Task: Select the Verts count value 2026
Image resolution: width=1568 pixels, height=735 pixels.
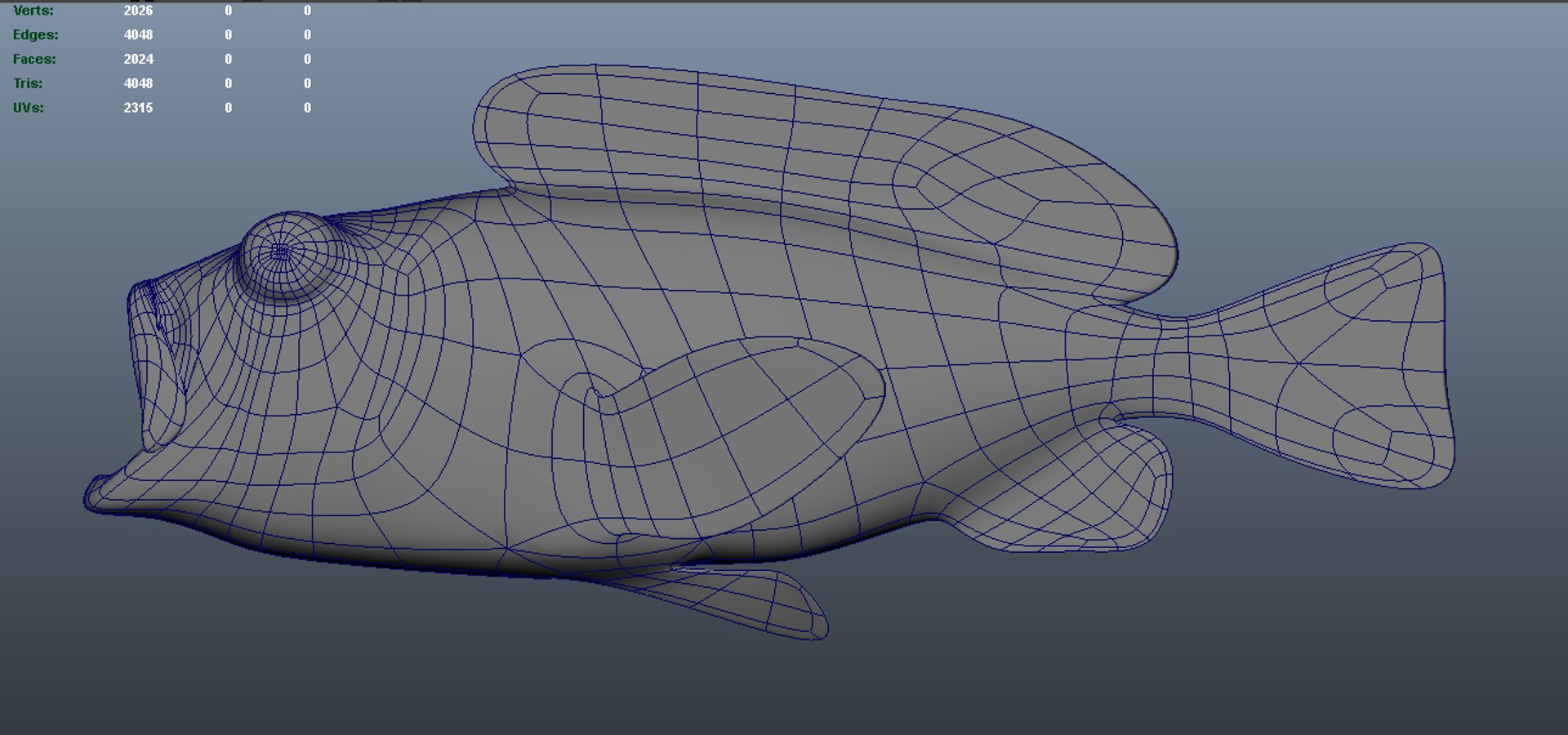Action: [138, 11]
